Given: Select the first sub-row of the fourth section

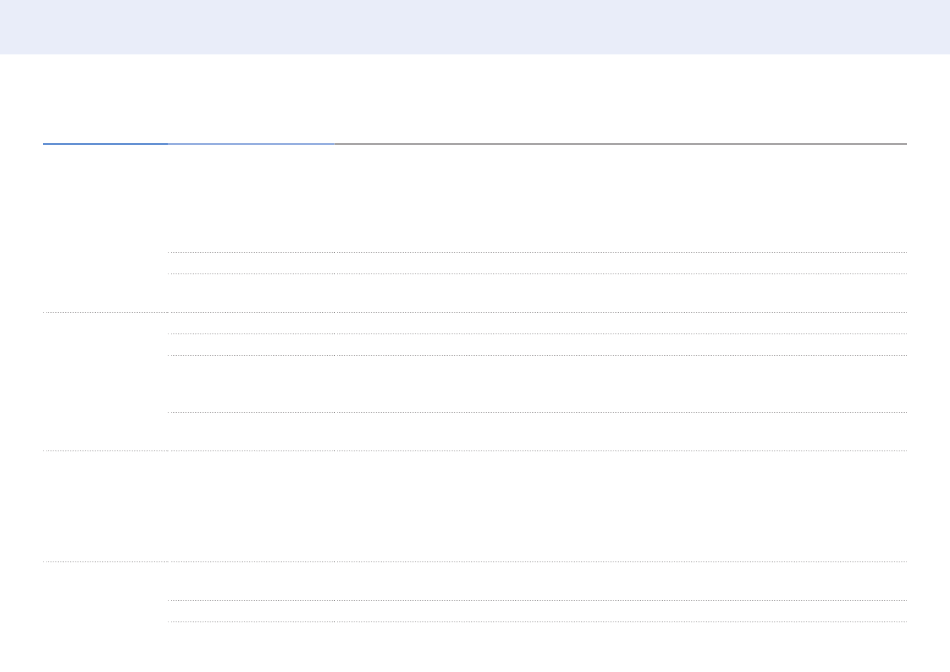Looking at the screenshot, I should pos(538,581).
